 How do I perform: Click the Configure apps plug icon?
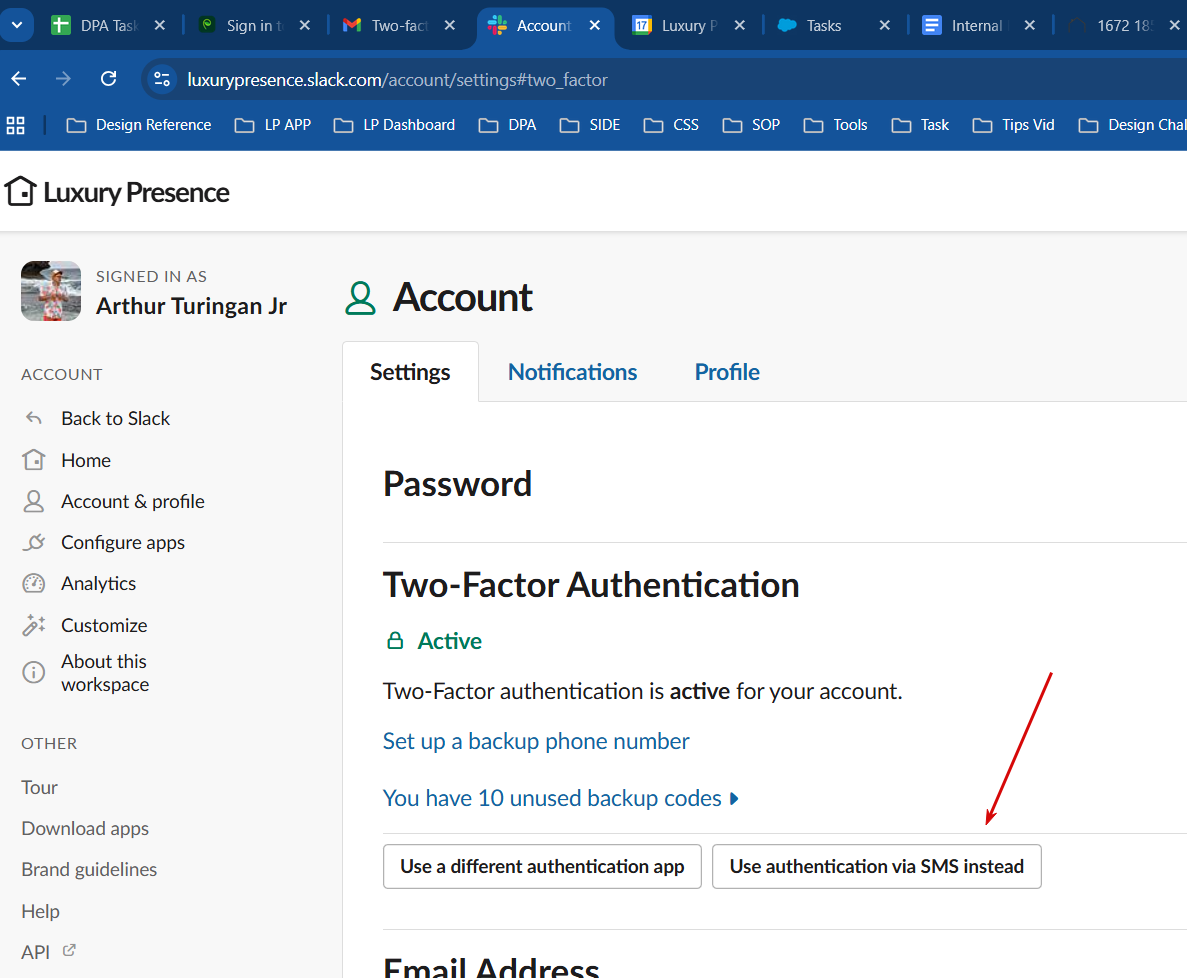pos(34,542)
